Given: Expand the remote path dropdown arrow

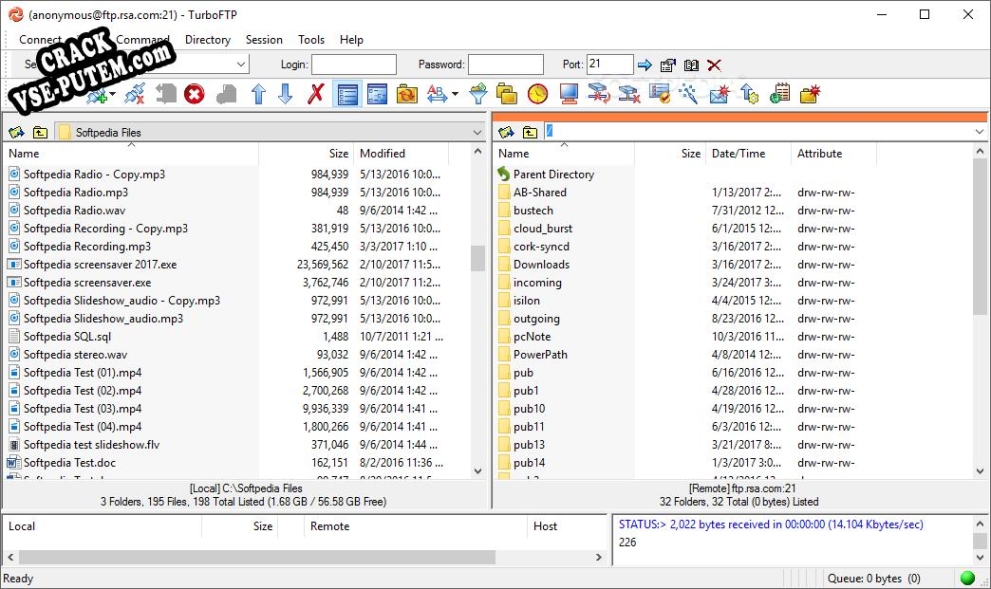Looking at the screenshot, I should [979, 132].
